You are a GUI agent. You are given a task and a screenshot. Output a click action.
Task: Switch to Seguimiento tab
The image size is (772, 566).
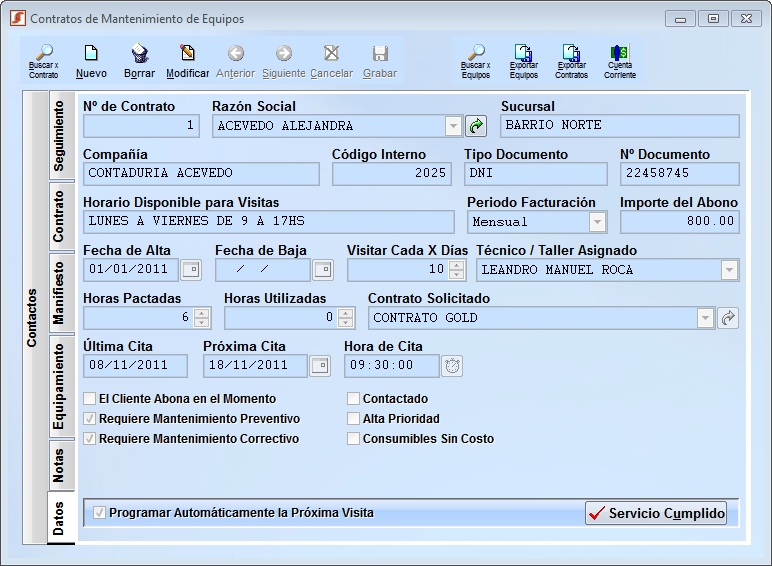[61, 136]
